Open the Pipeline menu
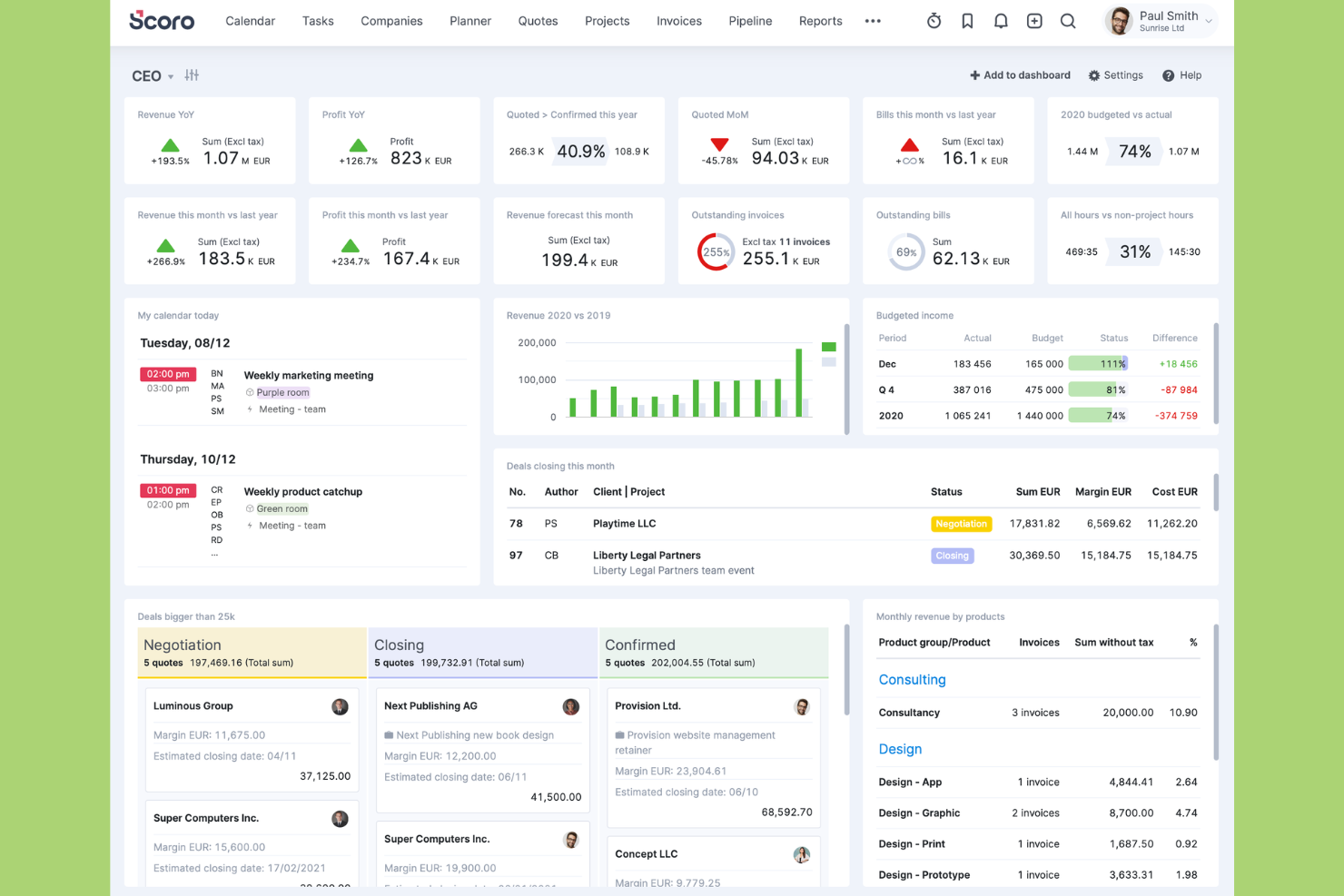The height and width of the screenshot is (896, 1344). (x=750, y=21)
